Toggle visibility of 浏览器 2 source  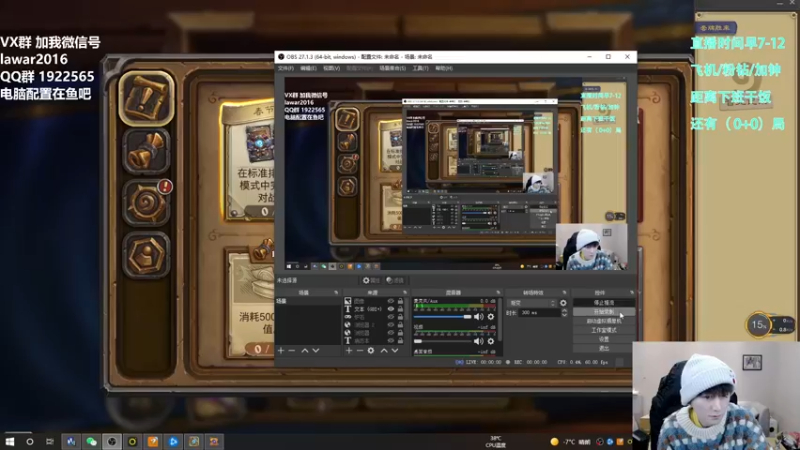tap(391, 324)
